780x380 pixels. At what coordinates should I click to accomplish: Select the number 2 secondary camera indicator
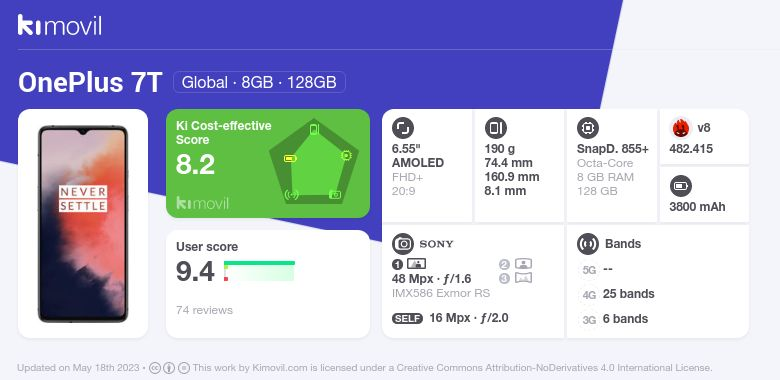pyautogui.click(x=504, y=264)
